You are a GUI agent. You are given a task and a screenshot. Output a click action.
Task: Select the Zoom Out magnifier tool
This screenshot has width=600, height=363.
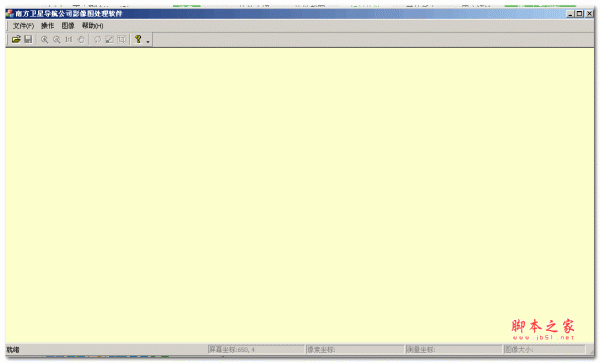coord(57,39)
